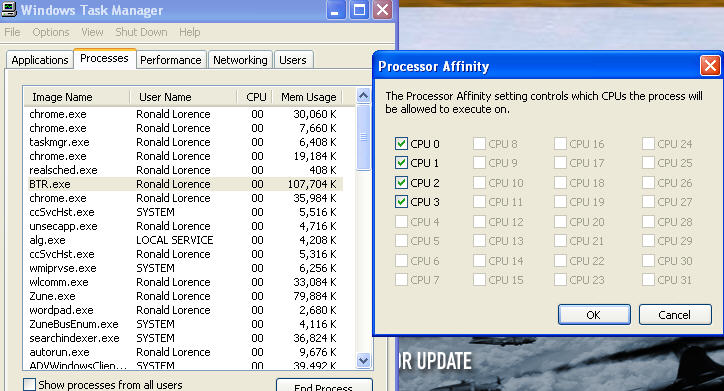The image size is (724, 391).
Task: Switch to the Users tab
Action: [293, 60]
